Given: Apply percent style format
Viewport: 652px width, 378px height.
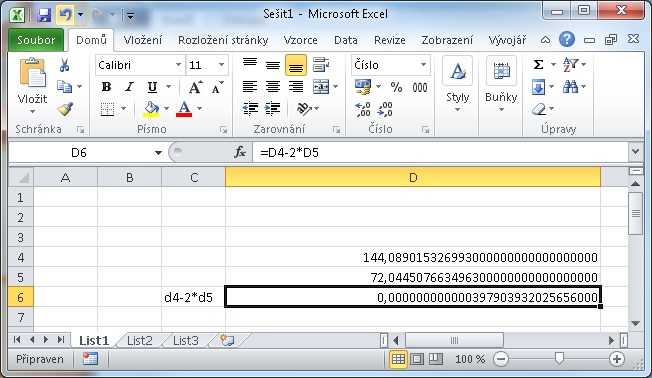Looking at the screenshot, I should click(396, 87).
